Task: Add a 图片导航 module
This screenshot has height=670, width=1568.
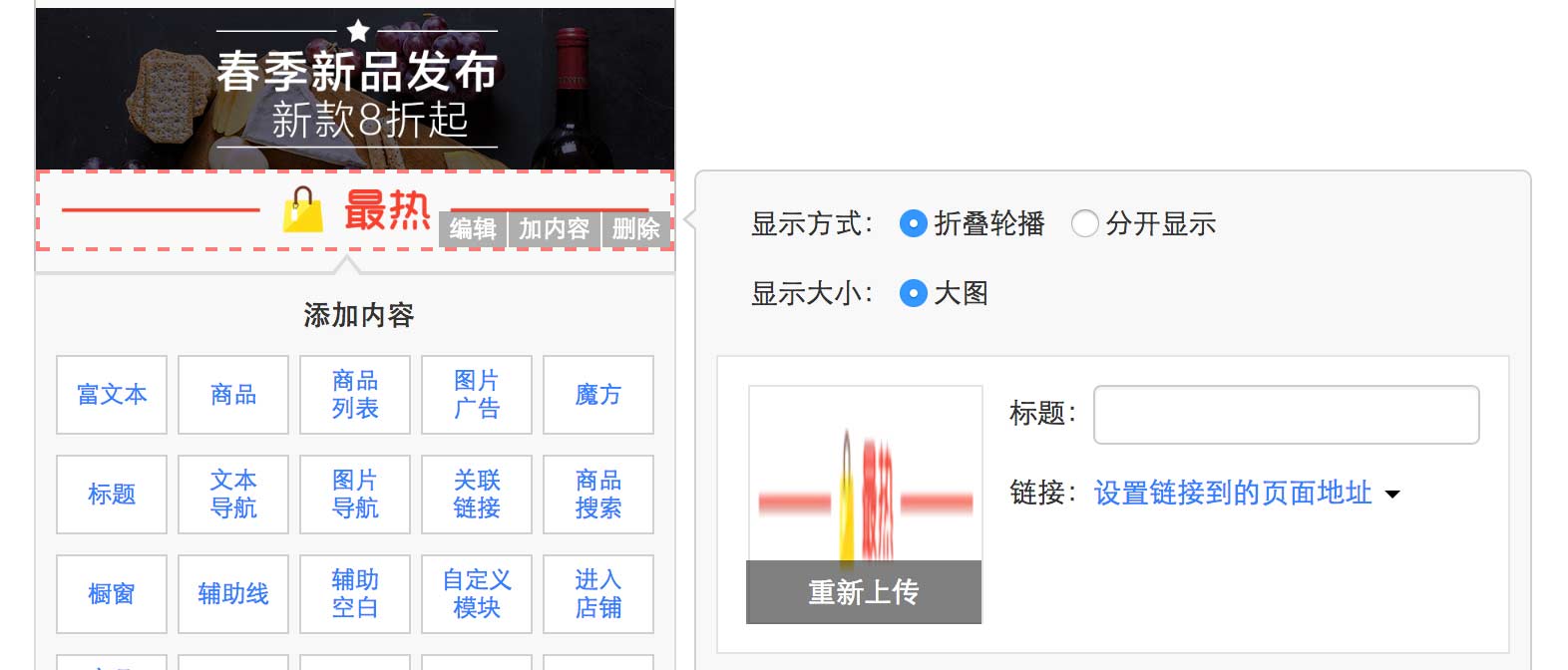Action: pyautogui.click(x=355, y=495)
